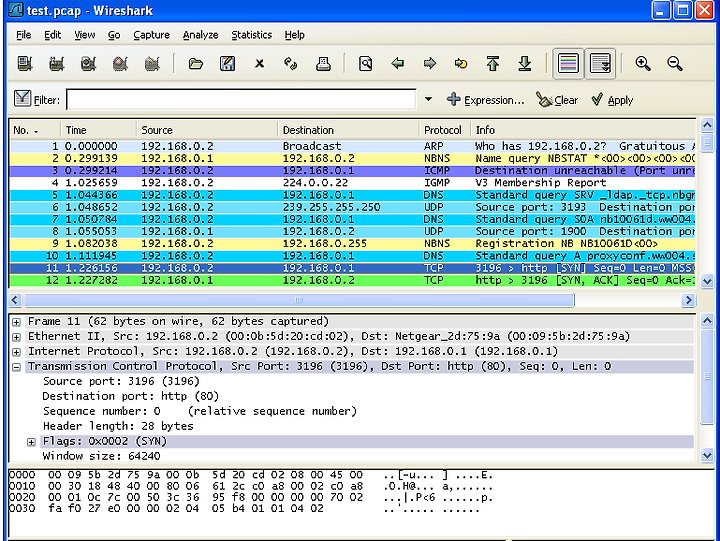This screenshot has width=720, height=541.
Task: Sort by the No. column header
Action: (x=34, y=130)
